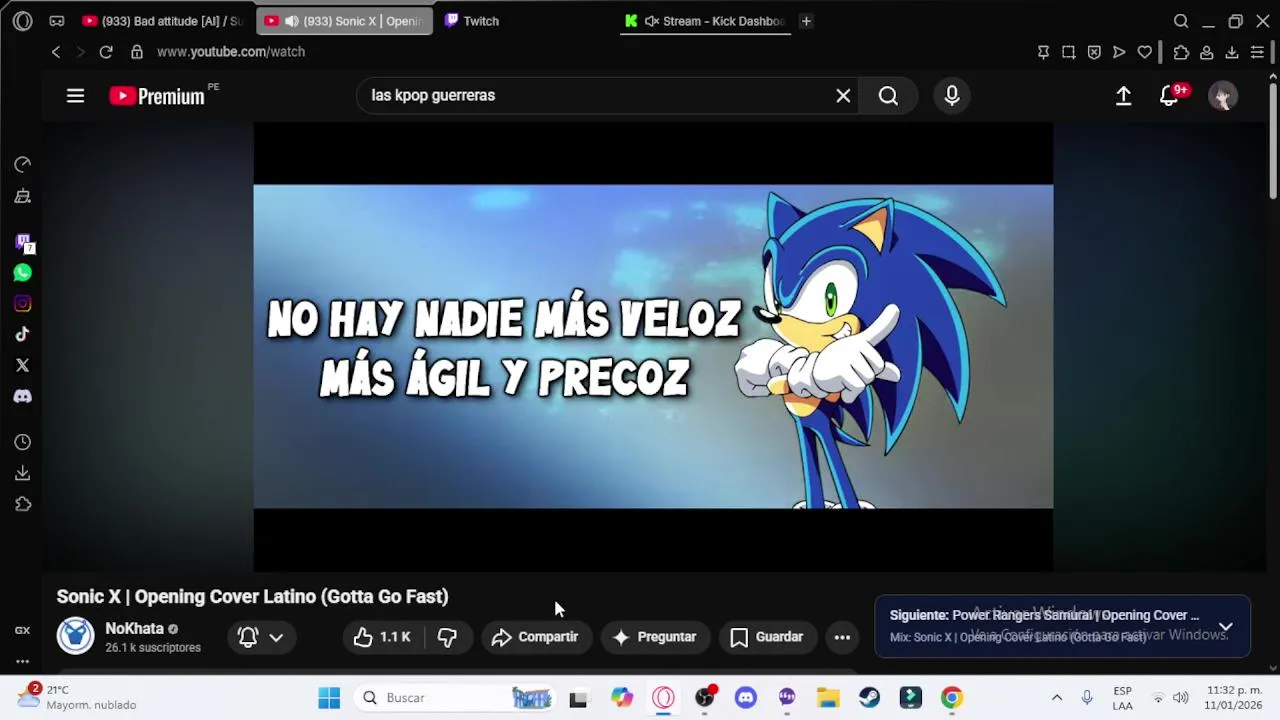Open TikTok in the Opera sidebar
The width and height of the screenshot is (1280, 720).
[23, 335]
